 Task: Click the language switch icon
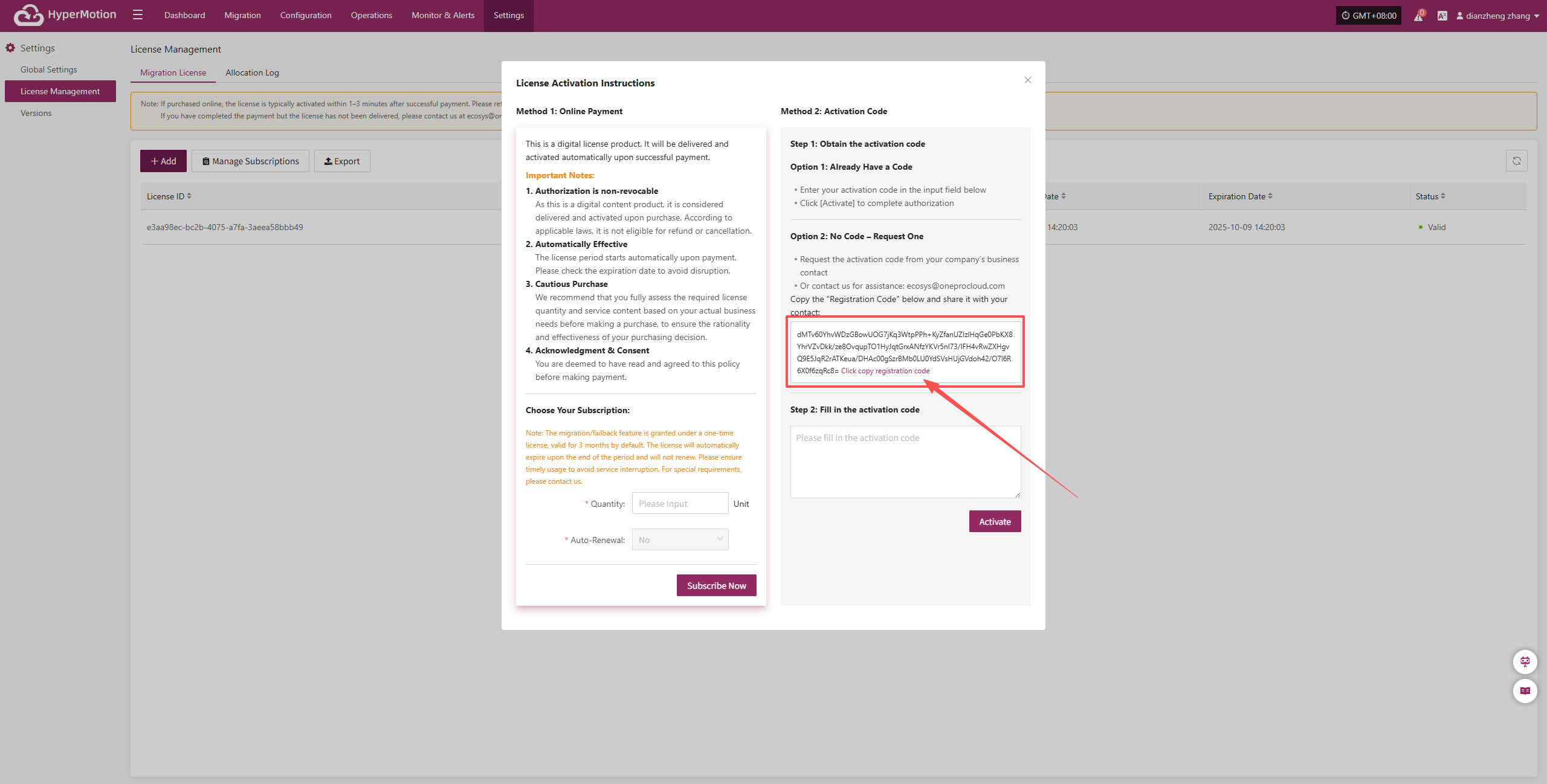point(1442,16)
